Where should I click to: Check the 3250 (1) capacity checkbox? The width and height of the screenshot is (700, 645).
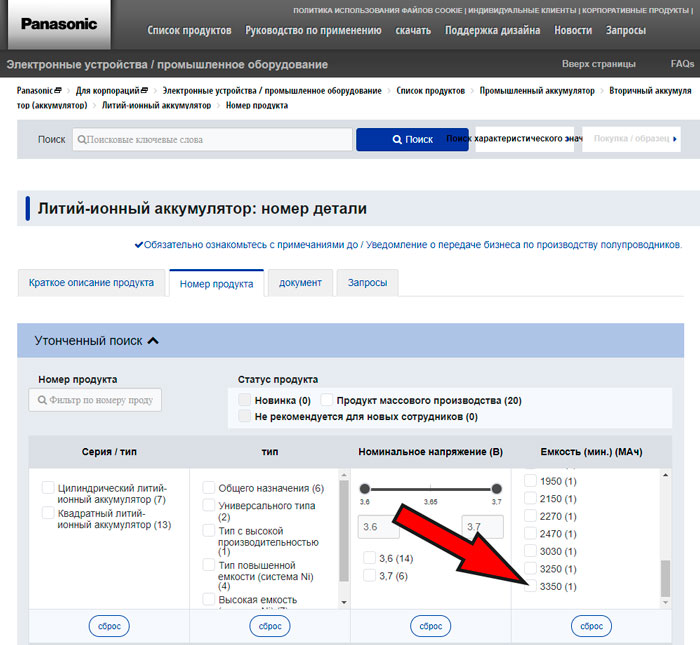530,568
